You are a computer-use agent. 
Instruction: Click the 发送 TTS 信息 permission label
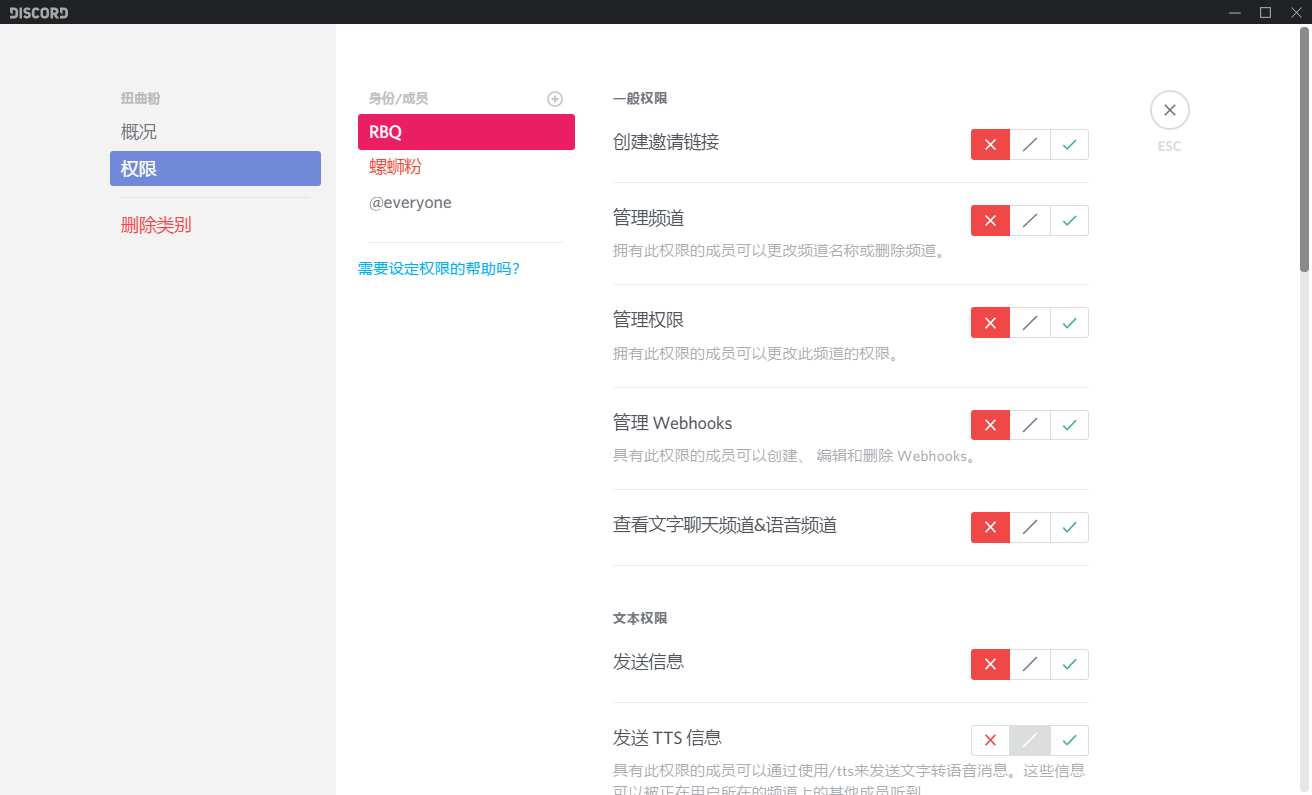[667, 738]
